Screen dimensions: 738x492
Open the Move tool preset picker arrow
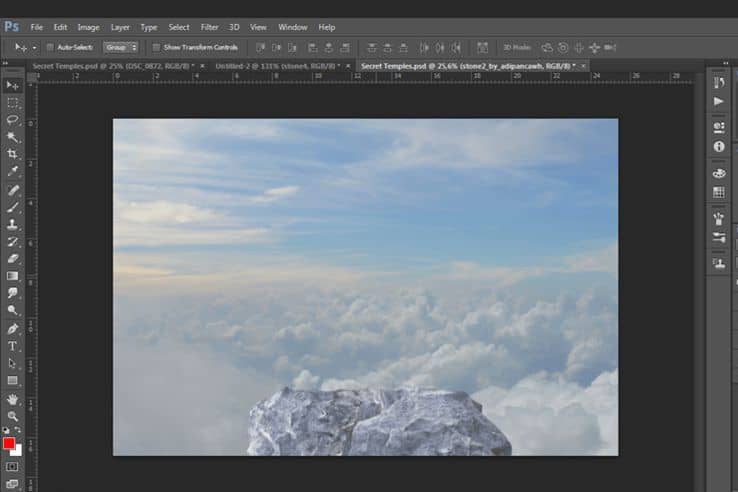click(34, 48)
